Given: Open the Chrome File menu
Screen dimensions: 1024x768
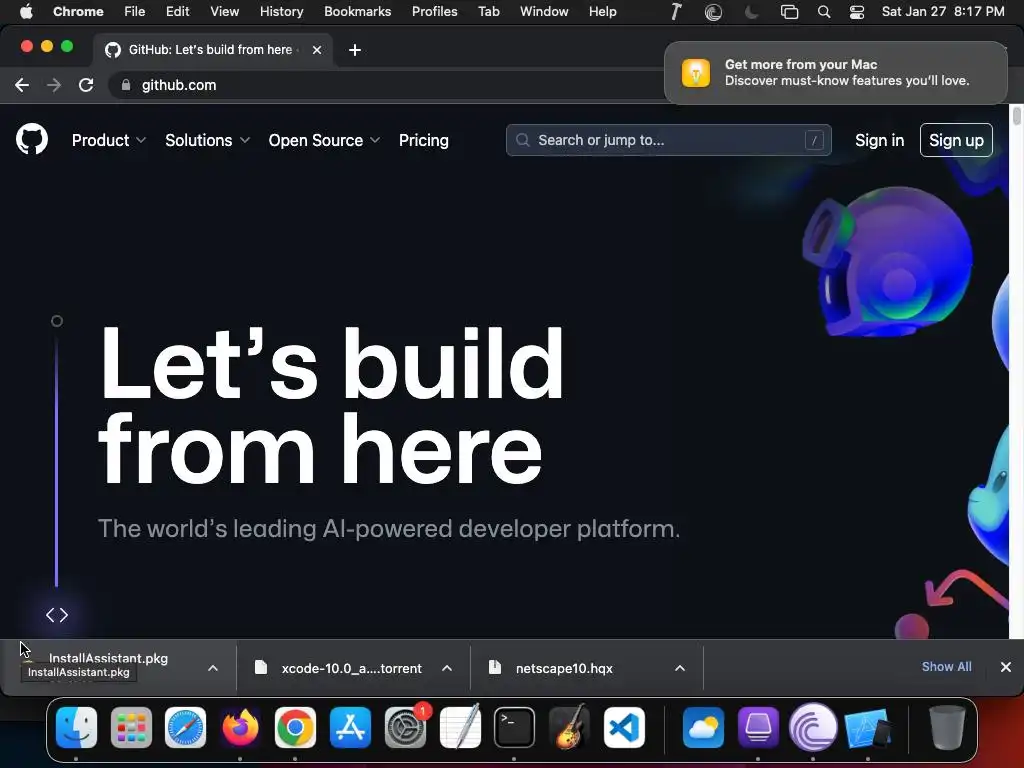Looking at the screenshot, I should tap(135, 11).
